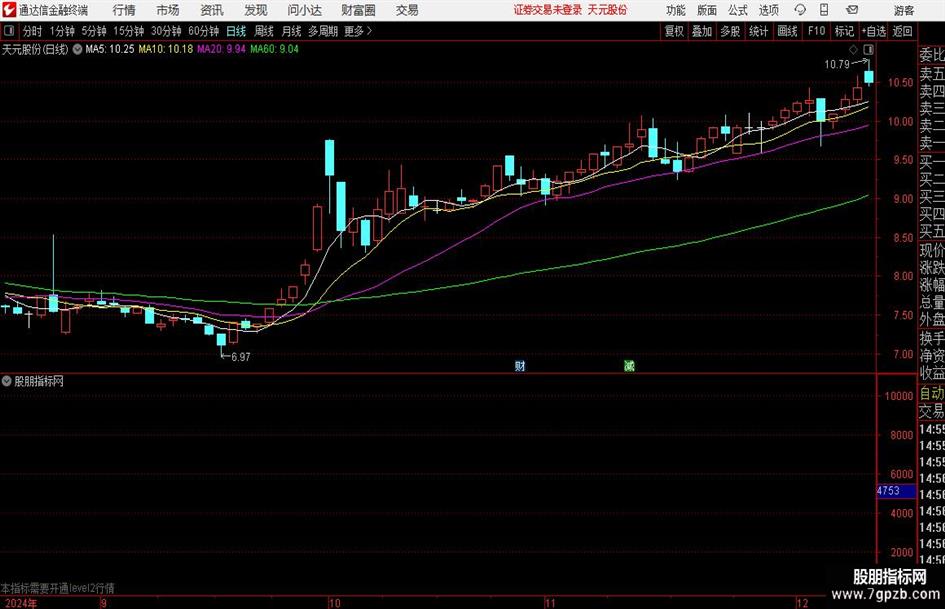This screenshot has width=945, height=609.
Task: Switch to the 5分钟 period
Action: 94,31
